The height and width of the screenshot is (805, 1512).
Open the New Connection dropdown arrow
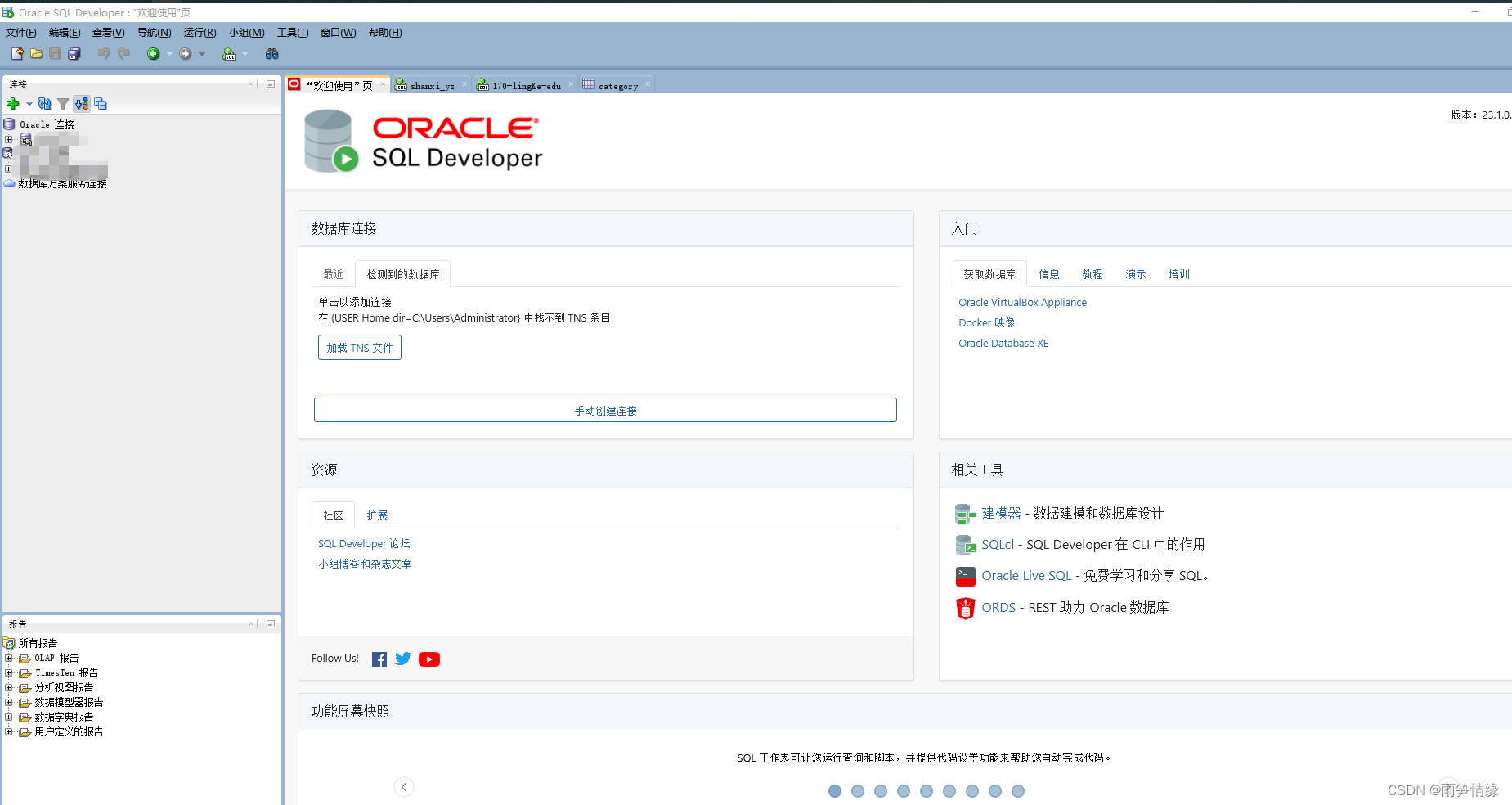tap(29, 104)
